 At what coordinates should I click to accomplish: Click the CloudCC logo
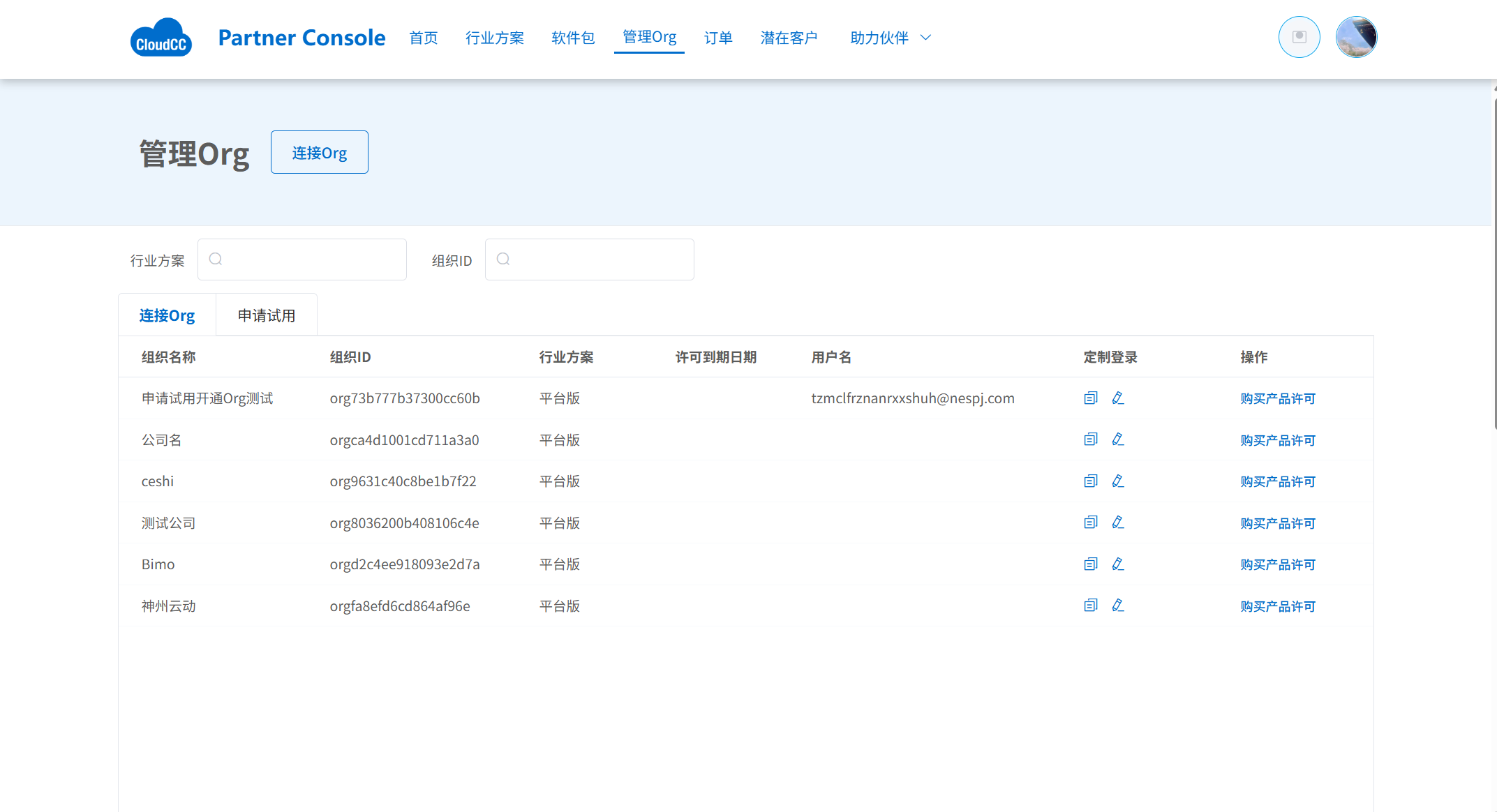pos(161,38)
